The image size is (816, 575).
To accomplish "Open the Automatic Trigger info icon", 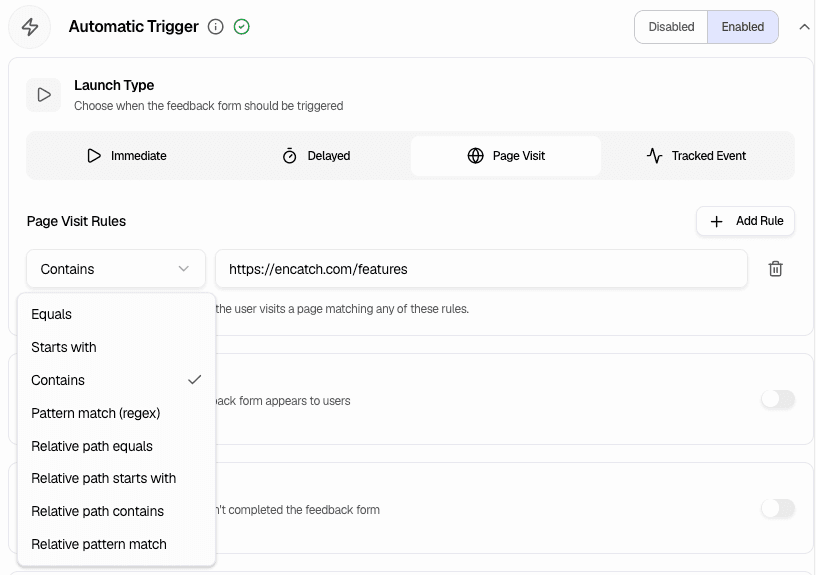I will pyautogui.click(x=215, y=27).
